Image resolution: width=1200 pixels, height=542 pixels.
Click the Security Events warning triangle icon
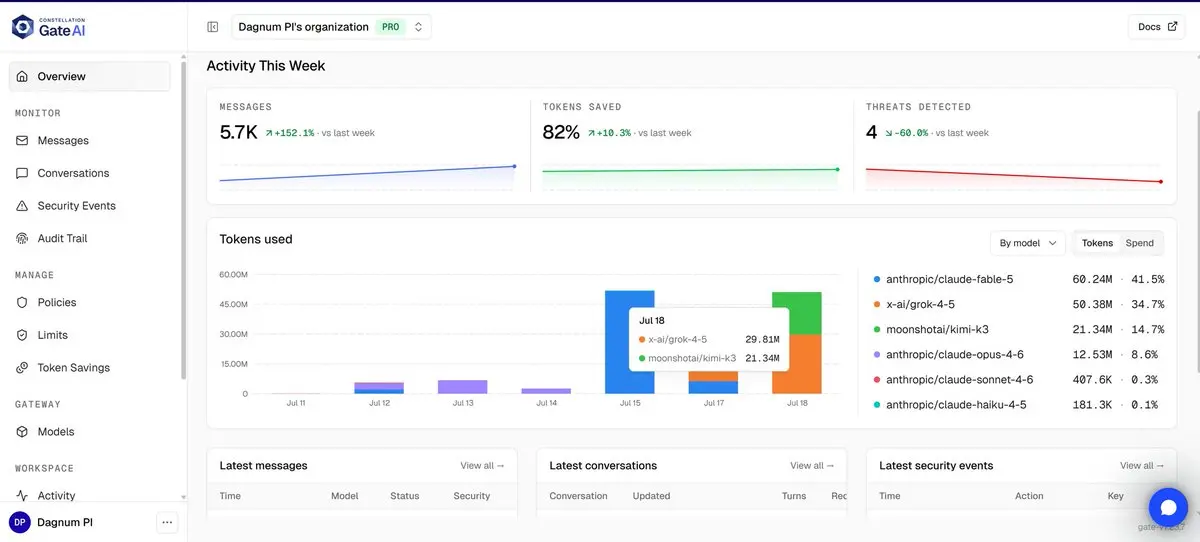point(22,206)
